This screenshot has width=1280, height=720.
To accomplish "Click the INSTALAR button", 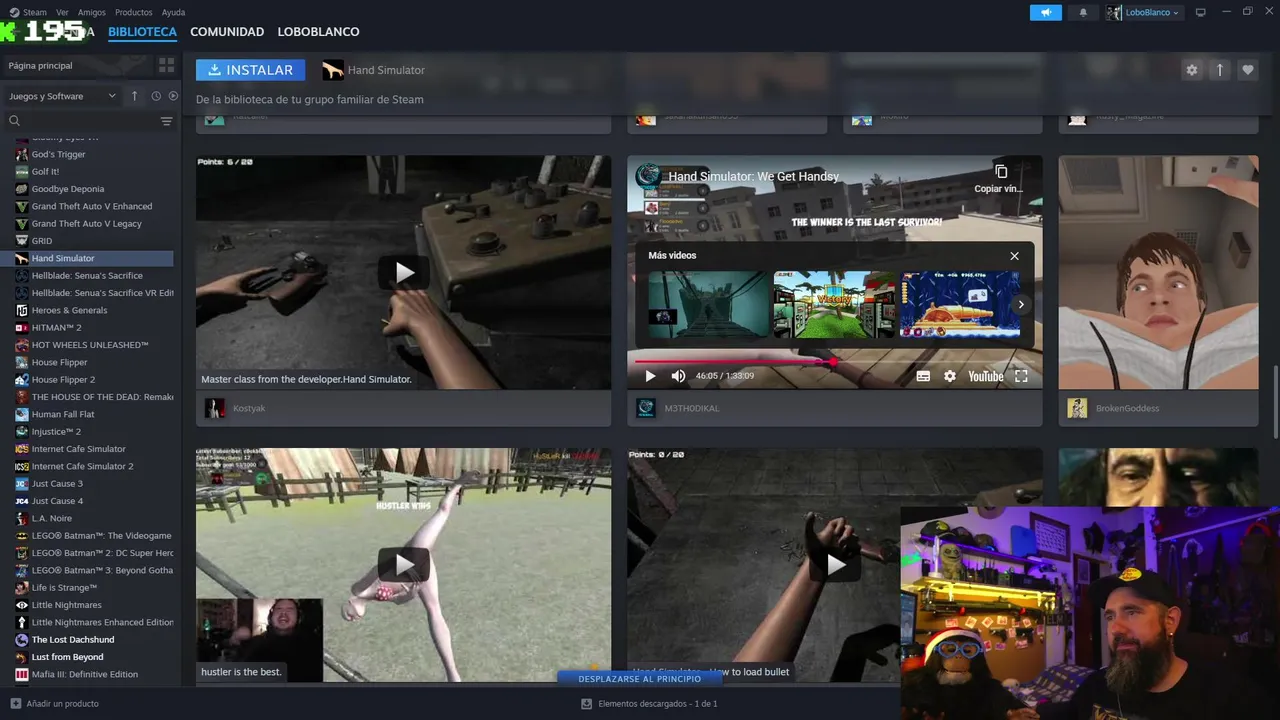I will pyautogui.click(x=250, y=70).
